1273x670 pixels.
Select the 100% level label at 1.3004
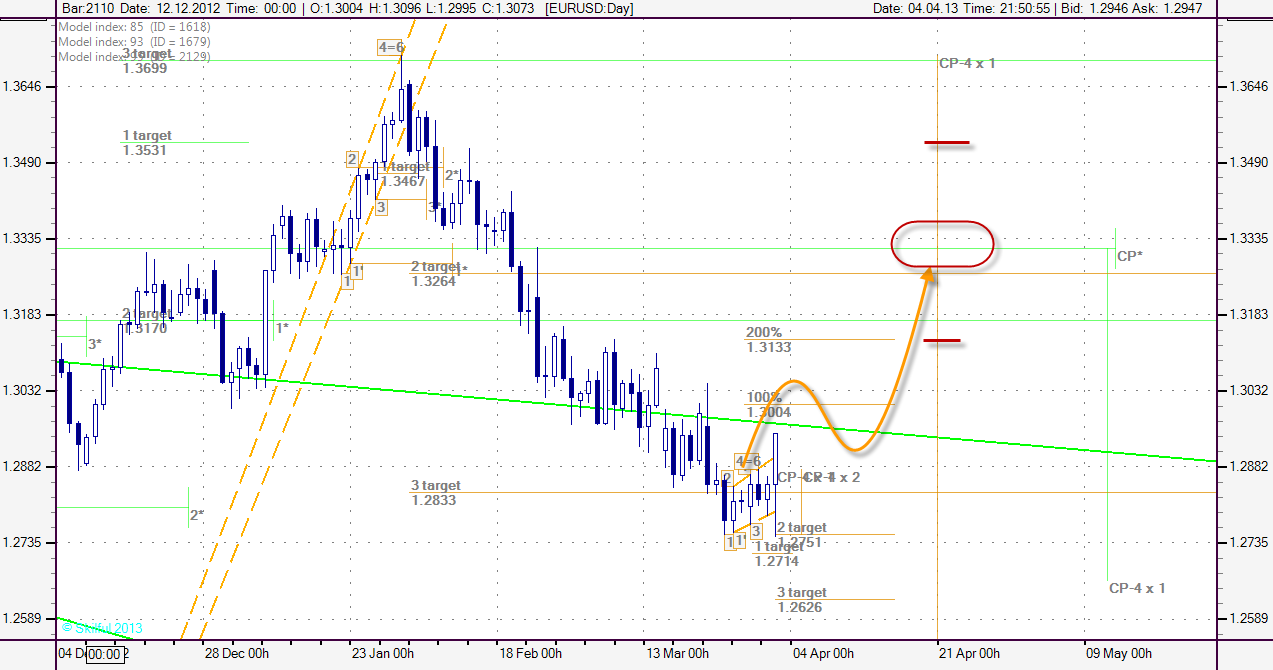pos(768,405)
